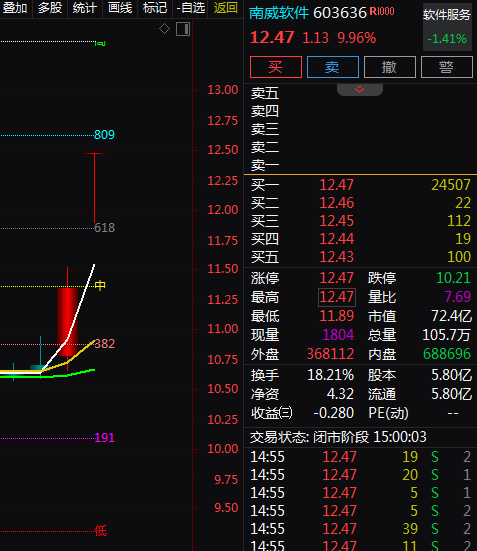Click 净资 value 4.32
This screenshot has width=477, height=551.
tap(340, 394)
